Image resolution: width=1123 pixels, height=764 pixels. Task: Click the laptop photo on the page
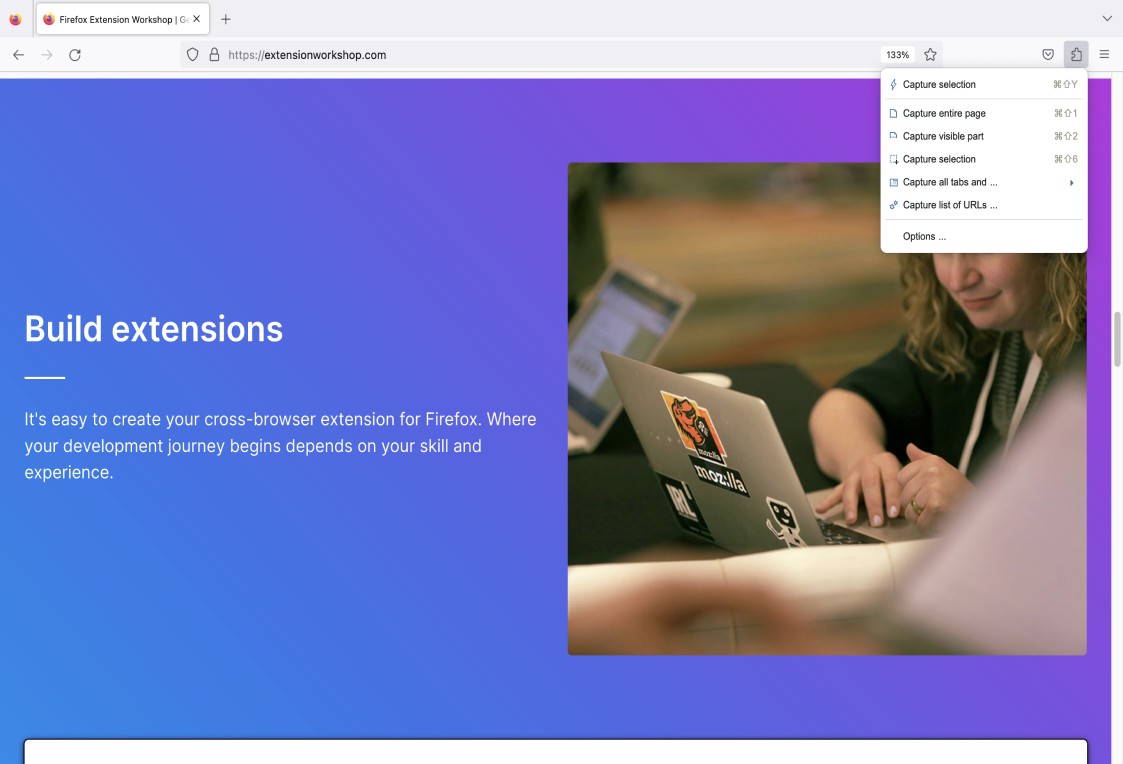coord(827,409)
